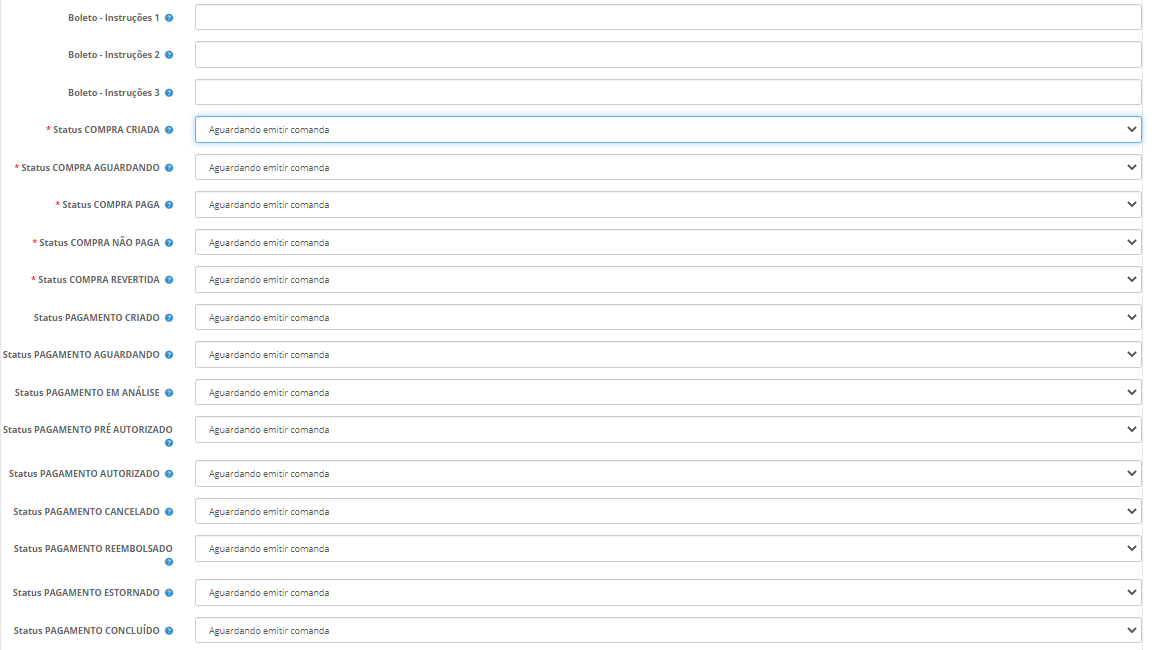Expand the Status COMPRA NÃO PAGA dropdown
Screen dimensions: 1152x650
(667, 242)
